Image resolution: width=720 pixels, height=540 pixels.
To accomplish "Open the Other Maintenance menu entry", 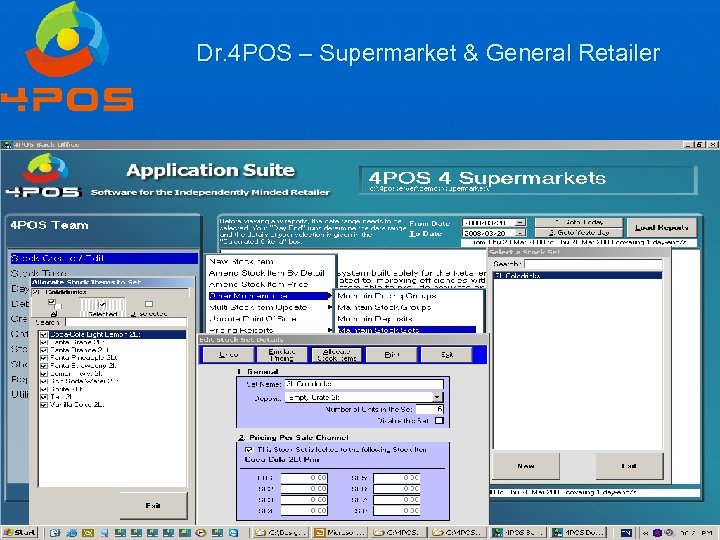I will coord(270,296).
